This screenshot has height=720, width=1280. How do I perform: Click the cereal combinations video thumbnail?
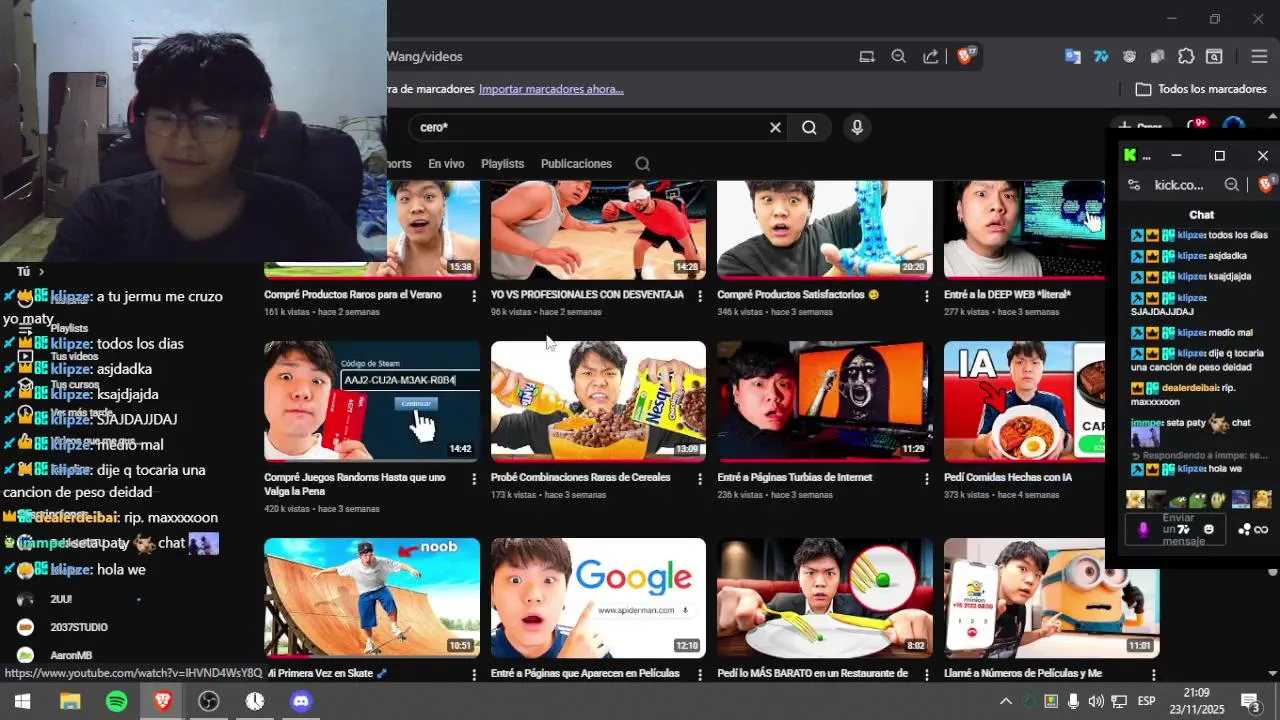[598, 401]
